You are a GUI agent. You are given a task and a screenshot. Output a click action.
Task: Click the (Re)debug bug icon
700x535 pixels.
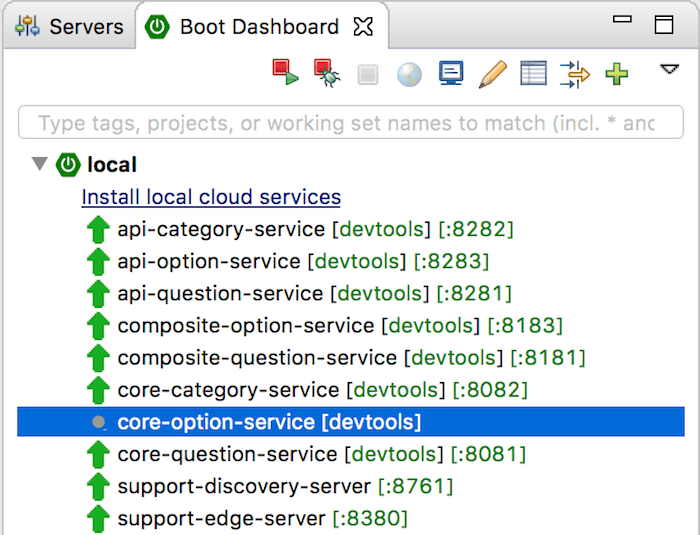point(327,72)
